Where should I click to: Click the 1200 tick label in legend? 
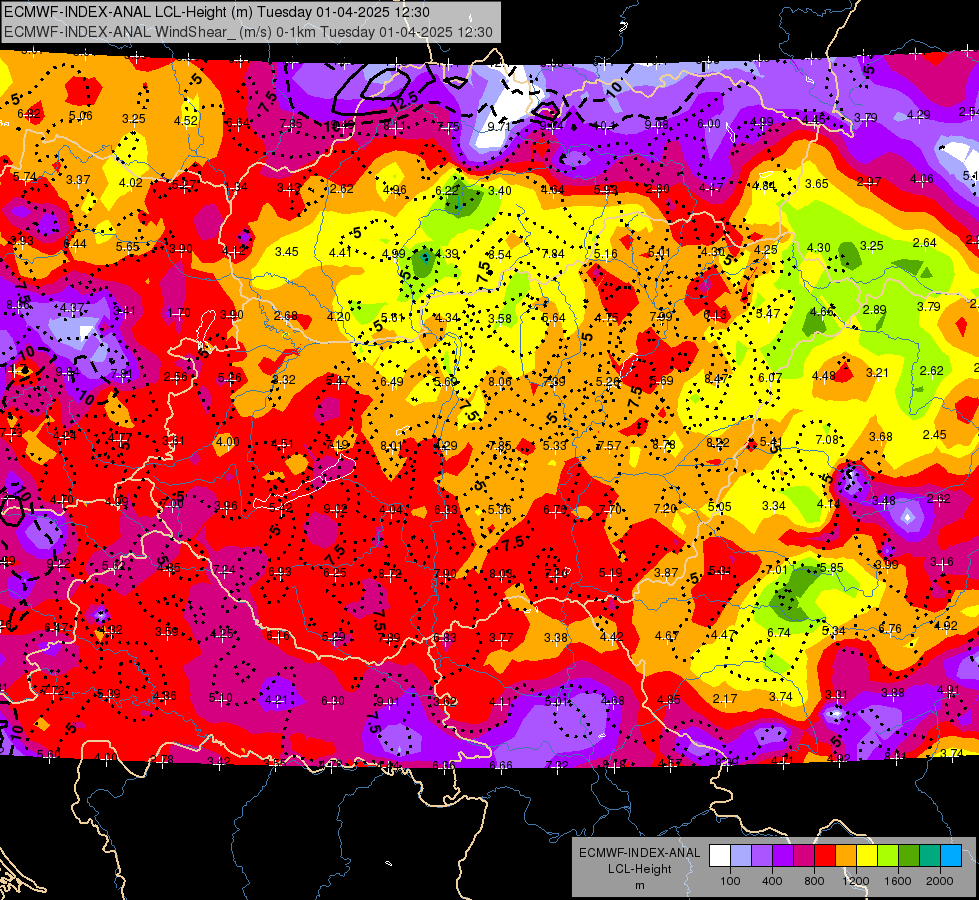[856, 881]
